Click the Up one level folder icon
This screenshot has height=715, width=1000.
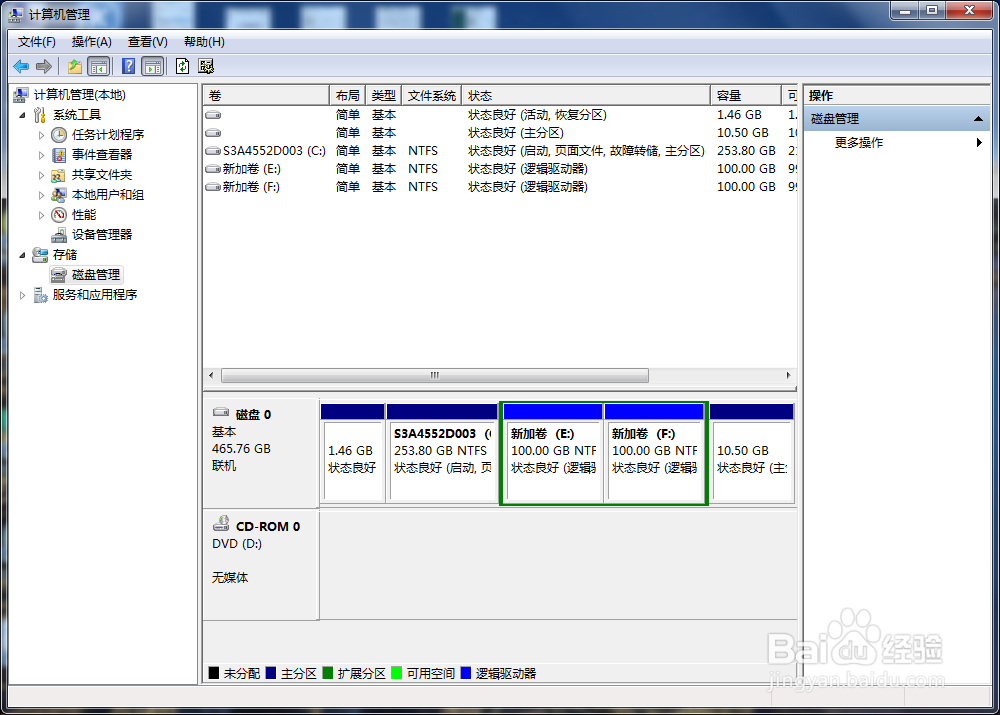click(75, 66)
